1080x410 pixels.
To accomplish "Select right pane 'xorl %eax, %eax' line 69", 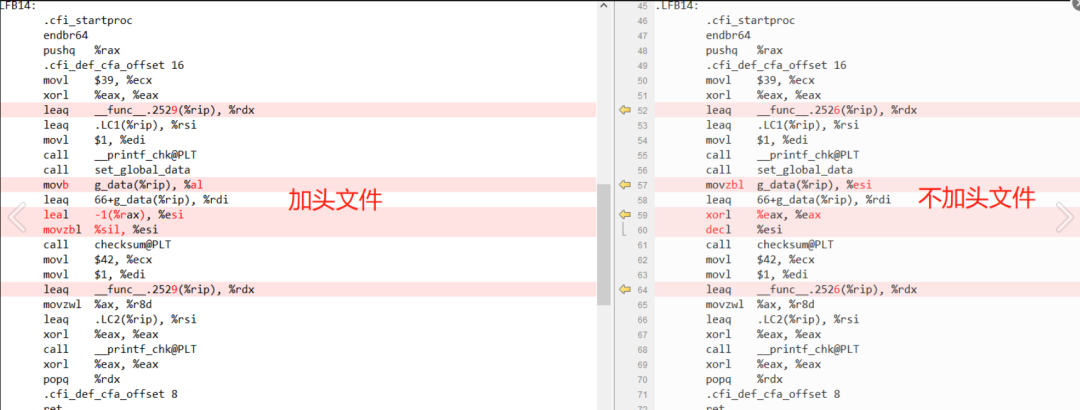I will 763,365.
